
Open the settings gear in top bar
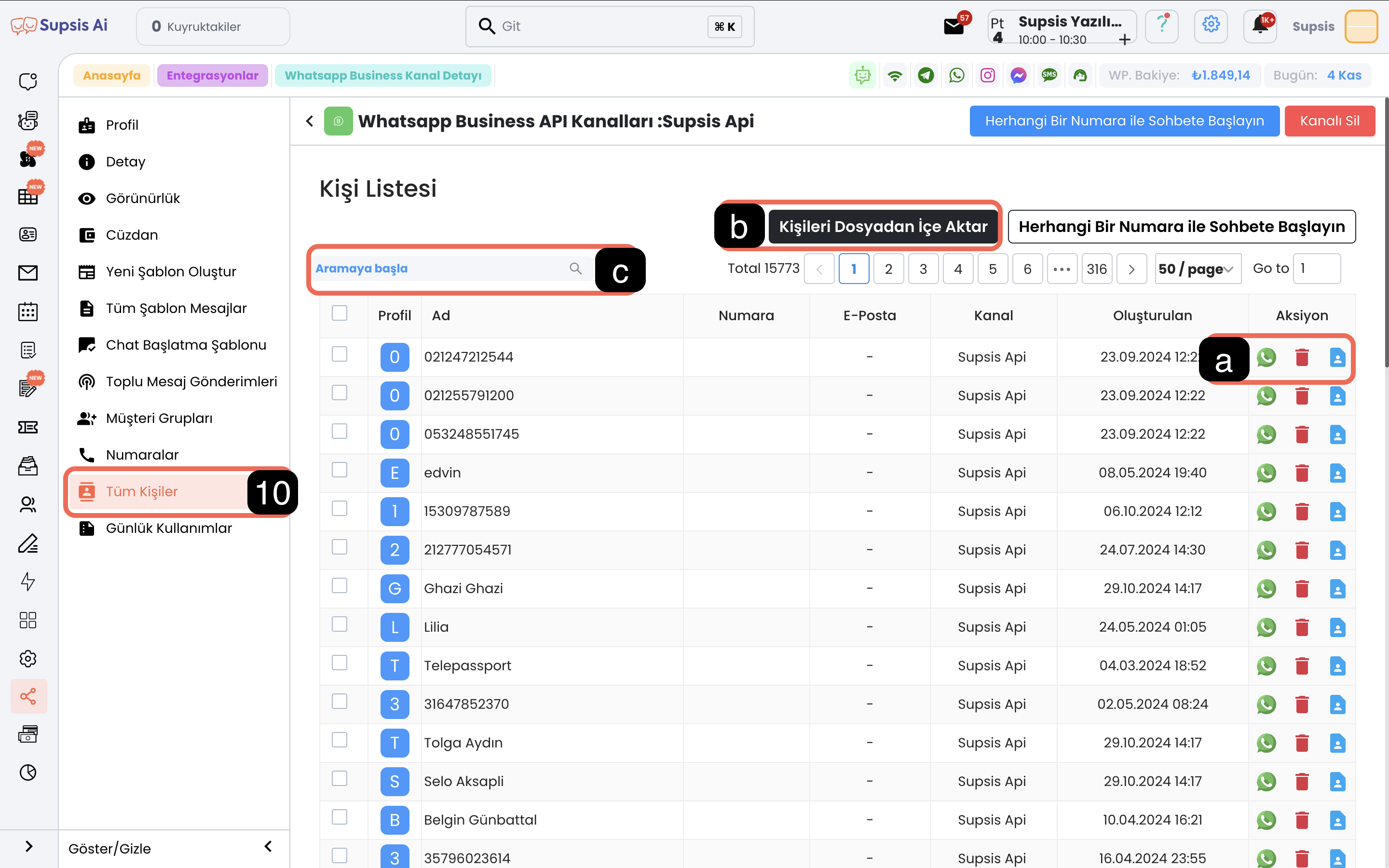(x=1211, y=27)
